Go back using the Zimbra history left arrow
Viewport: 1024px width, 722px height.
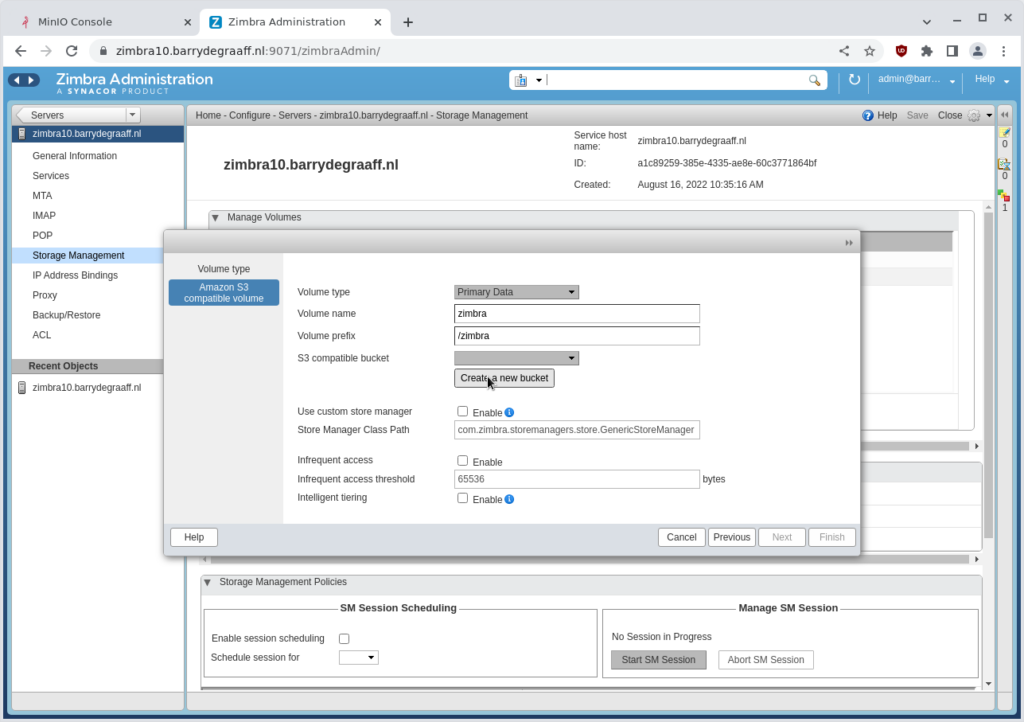[x=16, y=80]
